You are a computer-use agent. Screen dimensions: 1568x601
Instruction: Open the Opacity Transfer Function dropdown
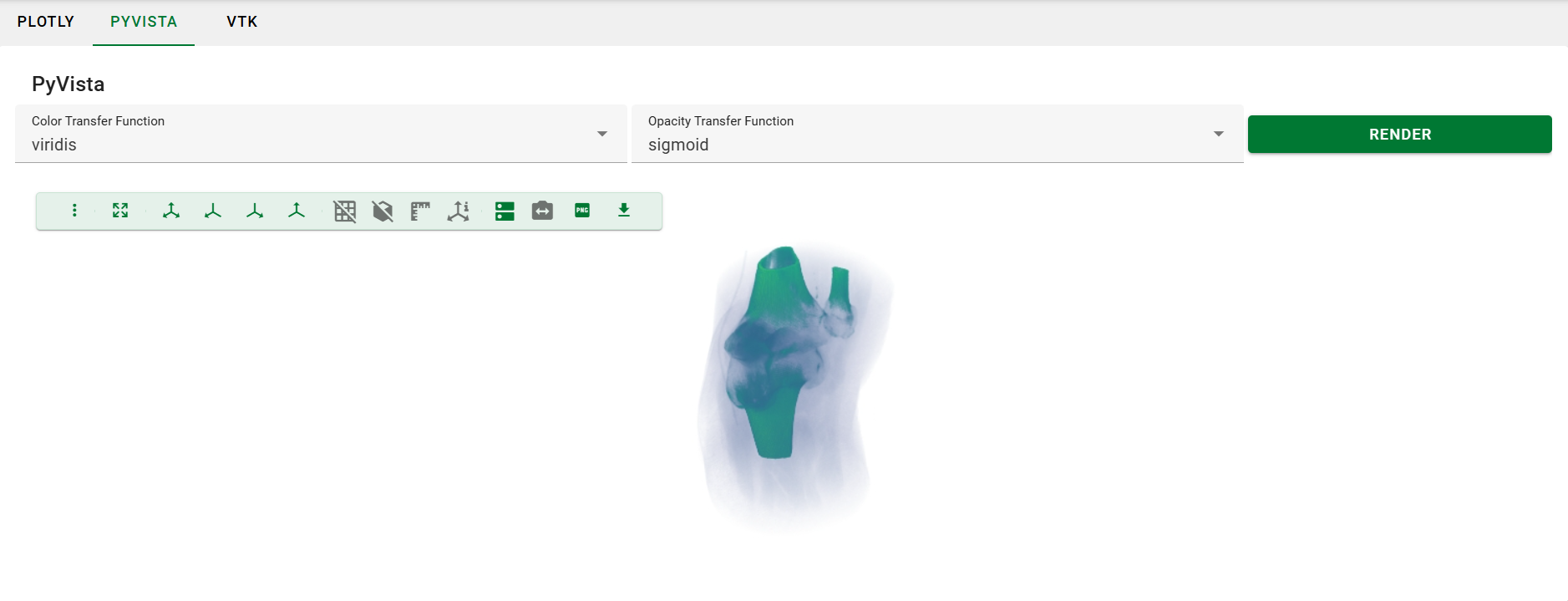point(937,134)
